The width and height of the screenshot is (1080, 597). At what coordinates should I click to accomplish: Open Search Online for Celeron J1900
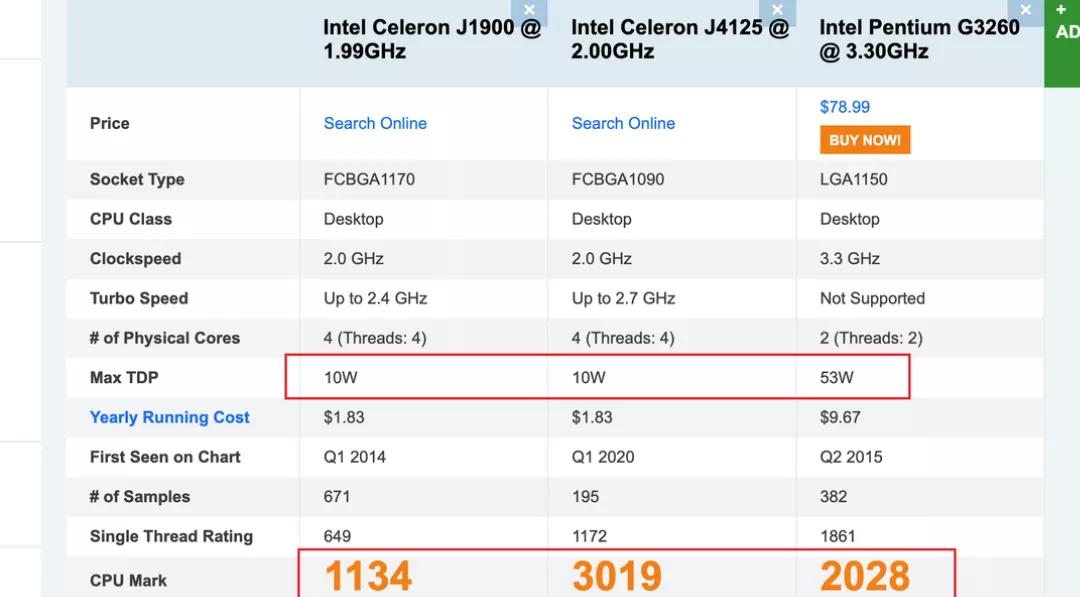375,123
